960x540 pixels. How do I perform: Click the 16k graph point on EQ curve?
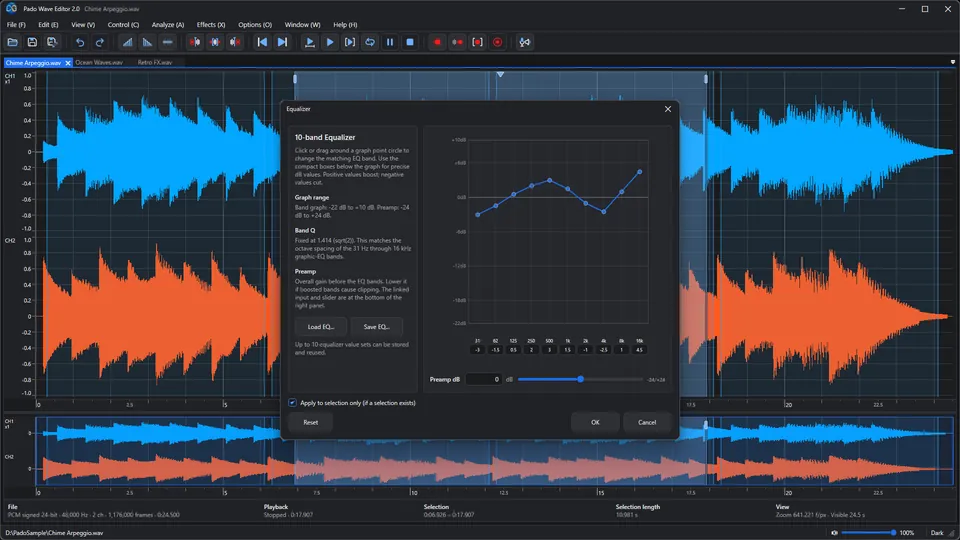640,172
